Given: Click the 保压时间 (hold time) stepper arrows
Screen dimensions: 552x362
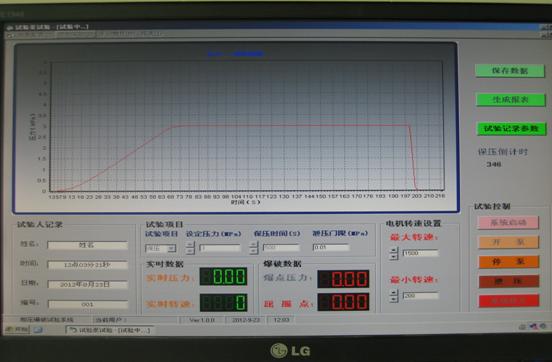Looking at the screenshot, I should [253, 248].
